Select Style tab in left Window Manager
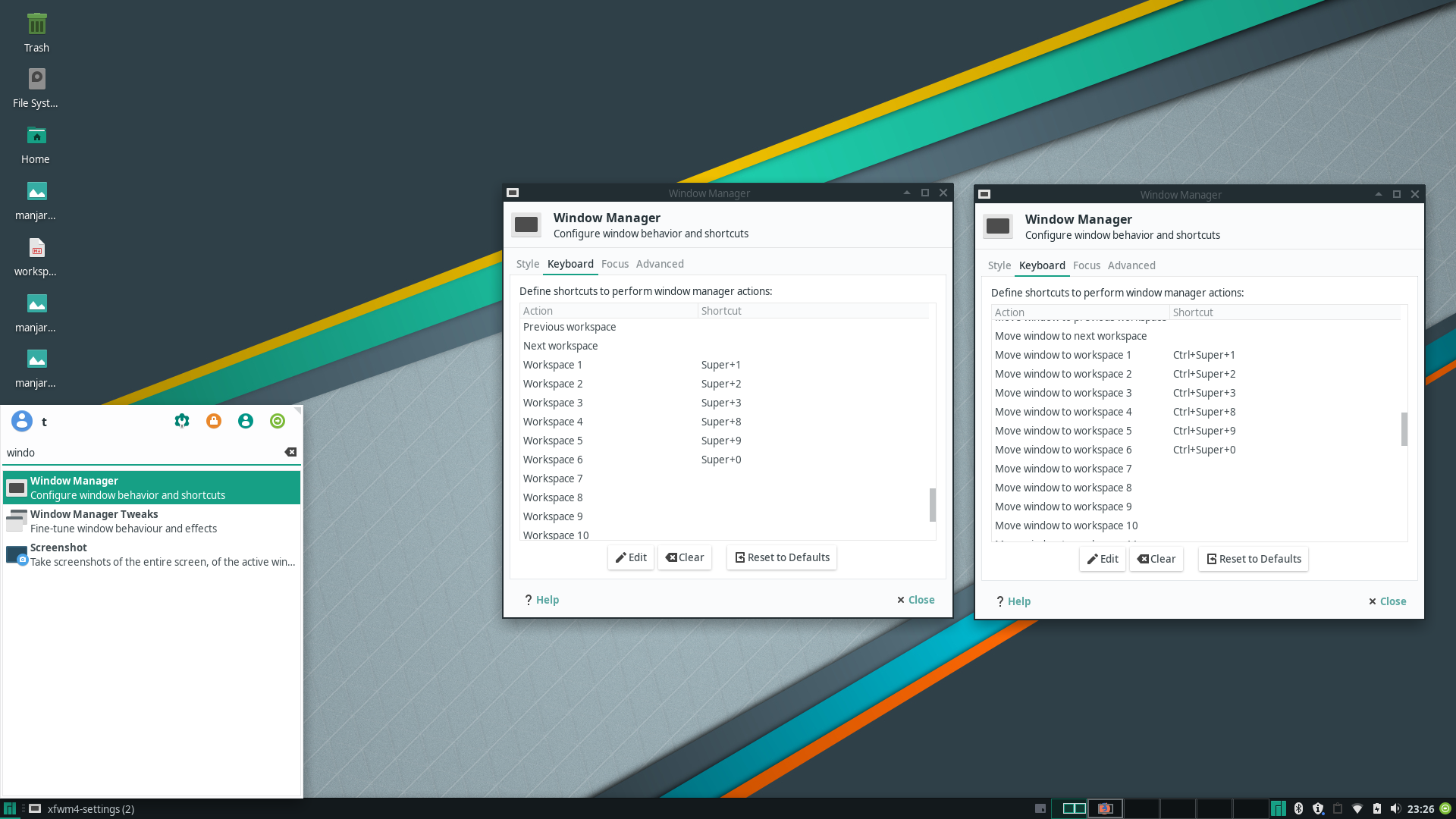 (x=527, y=264)
